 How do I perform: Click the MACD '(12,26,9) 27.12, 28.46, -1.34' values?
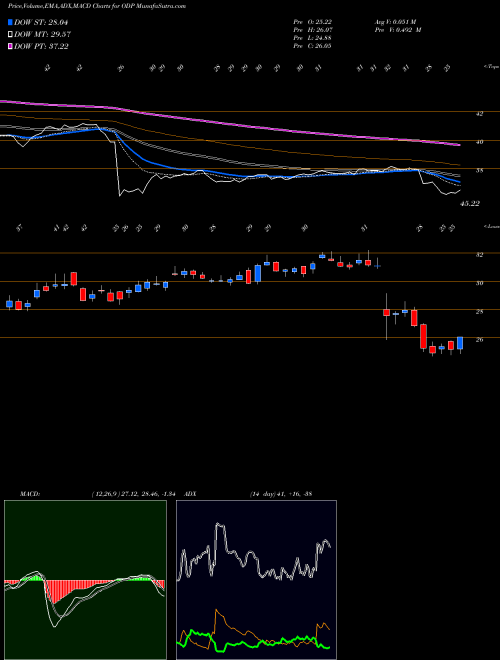coord(136,494)
